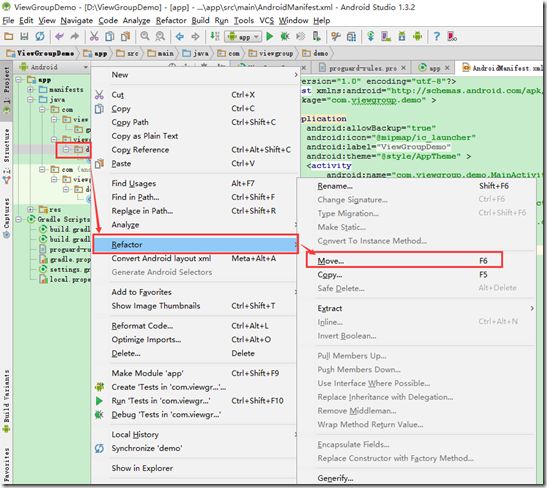Open the Build Variants tool window
This screenshot has height=488, width=547.
coord(6,401)
